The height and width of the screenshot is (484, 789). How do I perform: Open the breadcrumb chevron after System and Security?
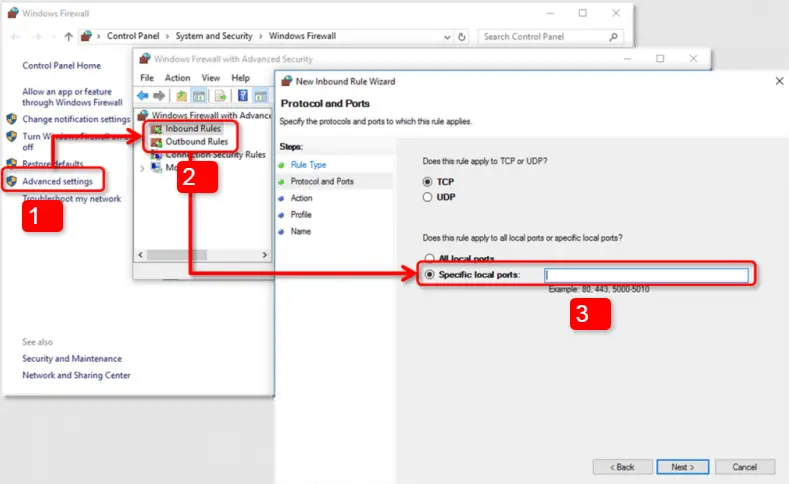[x=261, y=36]
